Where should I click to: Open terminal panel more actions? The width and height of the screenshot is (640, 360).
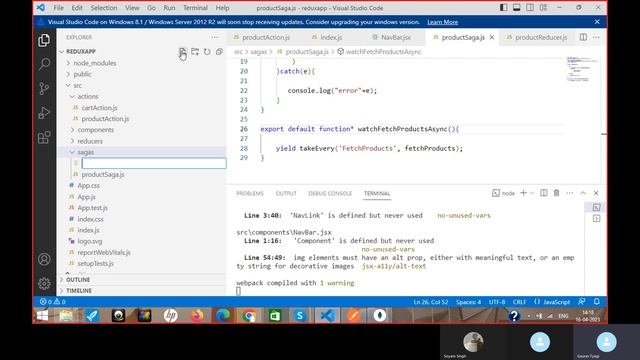570,193
